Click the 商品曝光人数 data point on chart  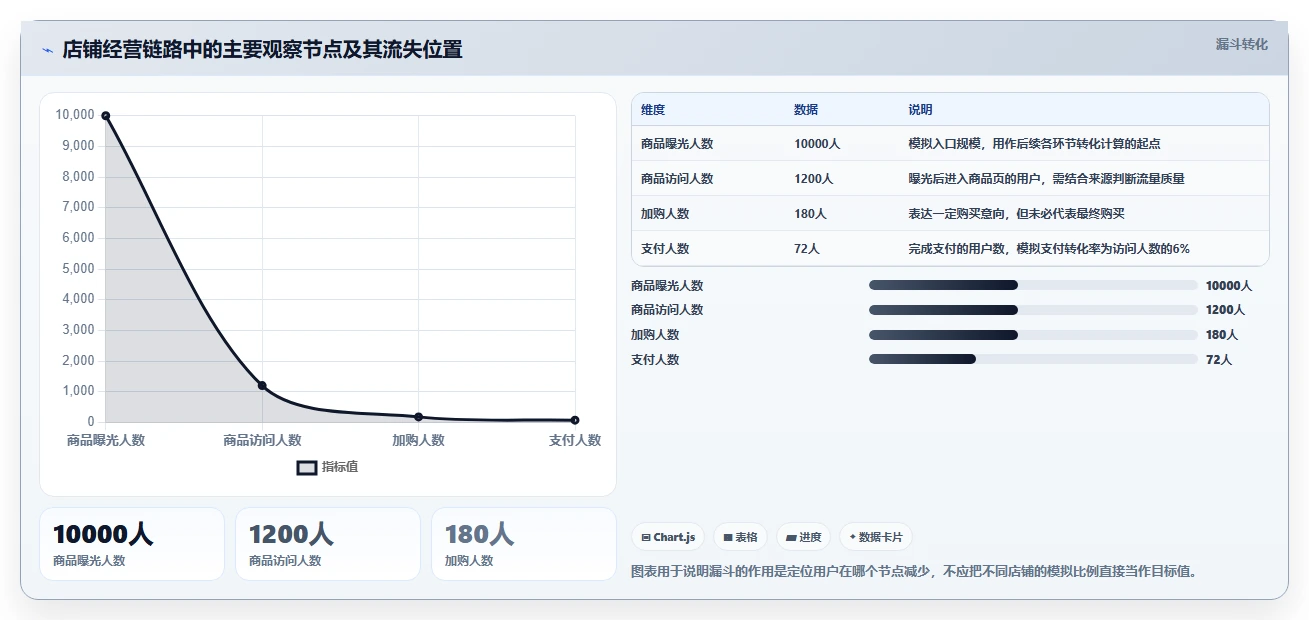106,116
